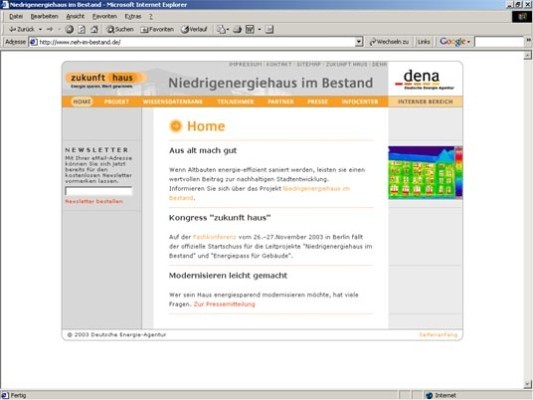Navigate forward with the forward arrow
533x400 pixels.
tap(50, 30)
